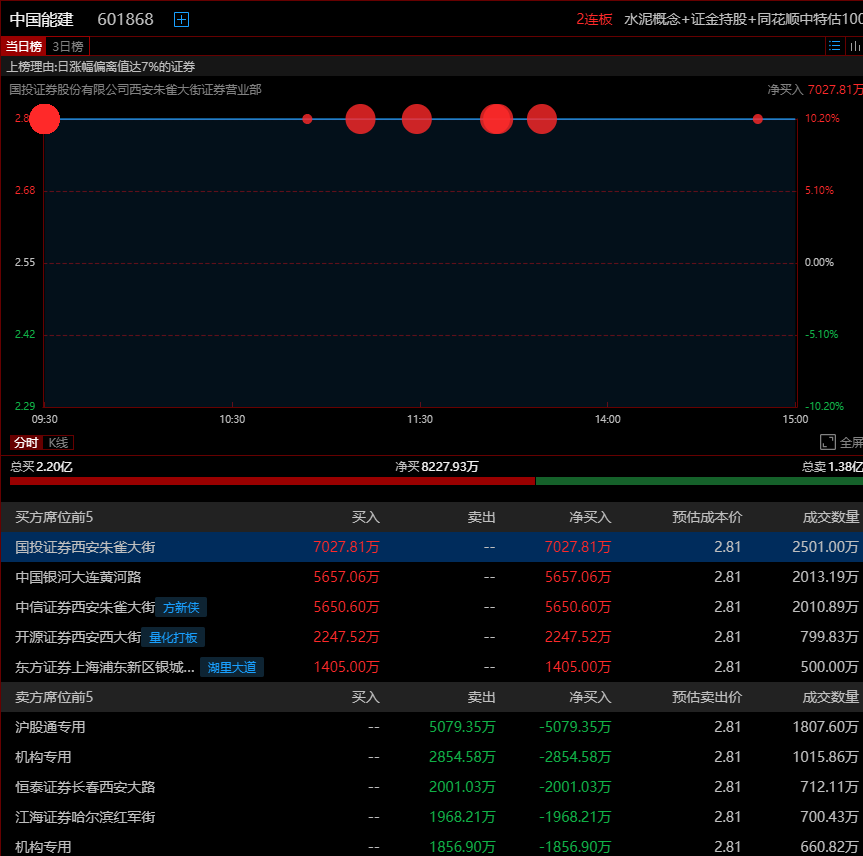Viewport: 863px width, 856px height.
Task: Open the 量化打板 tag
Action: [x=173, y=637]
